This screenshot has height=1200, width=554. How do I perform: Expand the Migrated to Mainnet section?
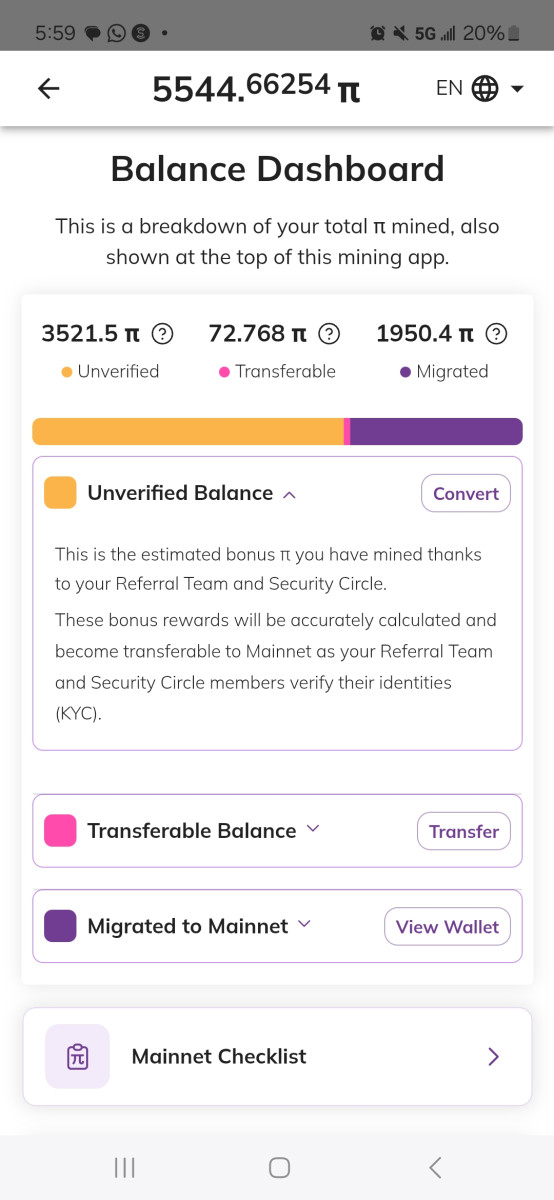(x=305, y=924)
